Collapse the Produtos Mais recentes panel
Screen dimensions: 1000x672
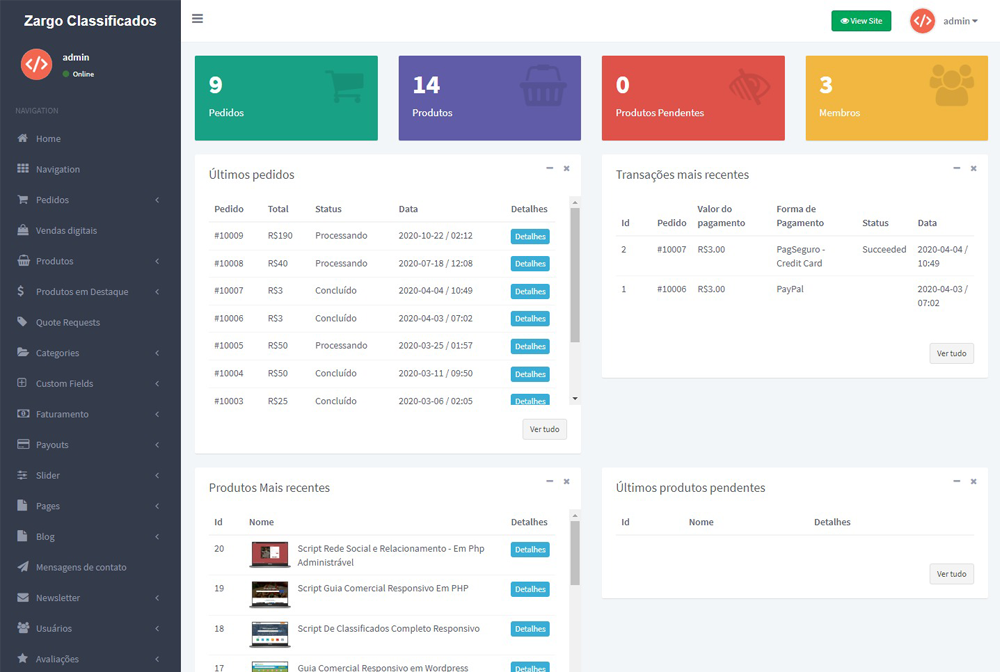coord(549,481)
